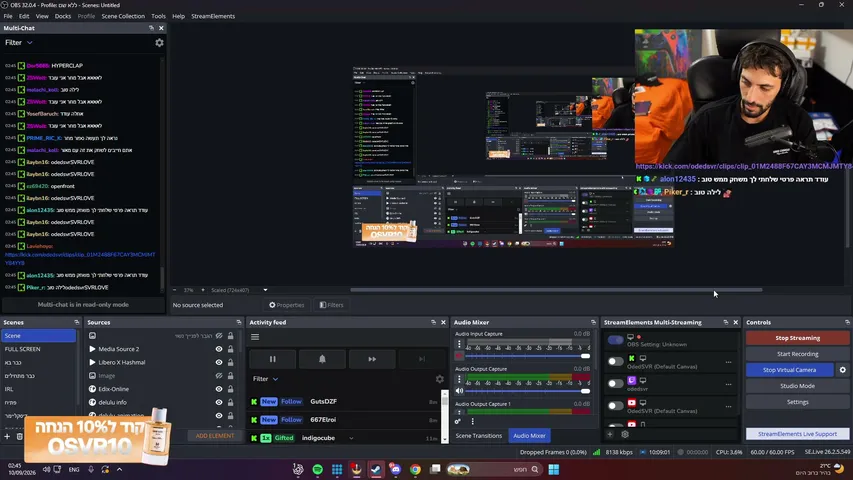Switch to Audio Mixer tab

tap(529, 436)
